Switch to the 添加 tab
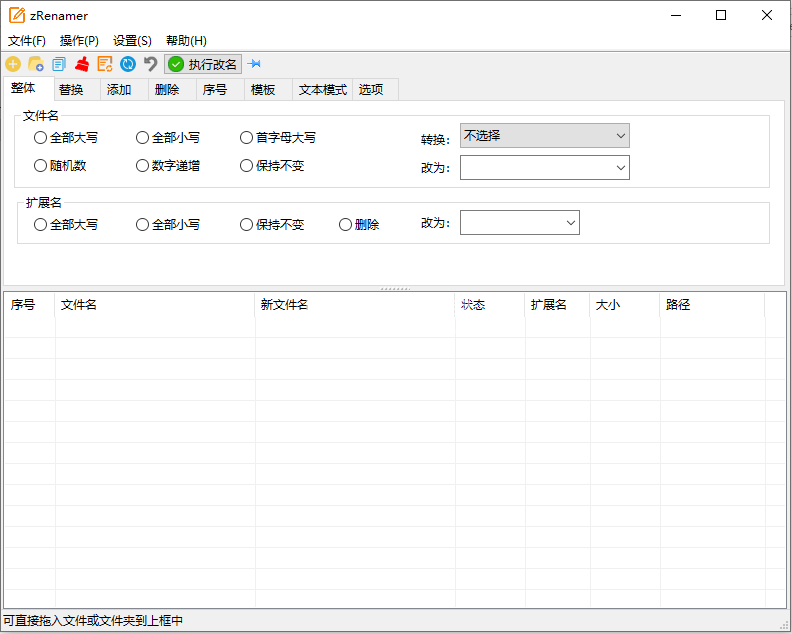 click(x=124, y=89)
